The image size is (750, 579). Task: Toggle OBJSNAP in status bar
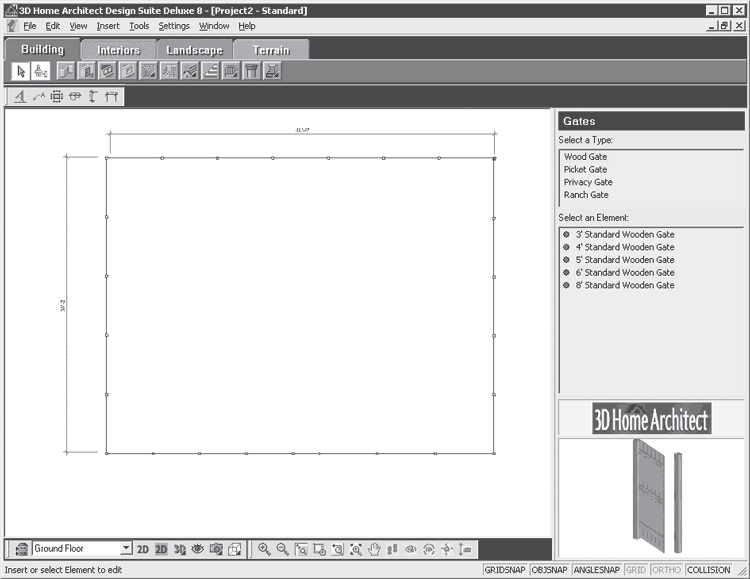(550, 570)
